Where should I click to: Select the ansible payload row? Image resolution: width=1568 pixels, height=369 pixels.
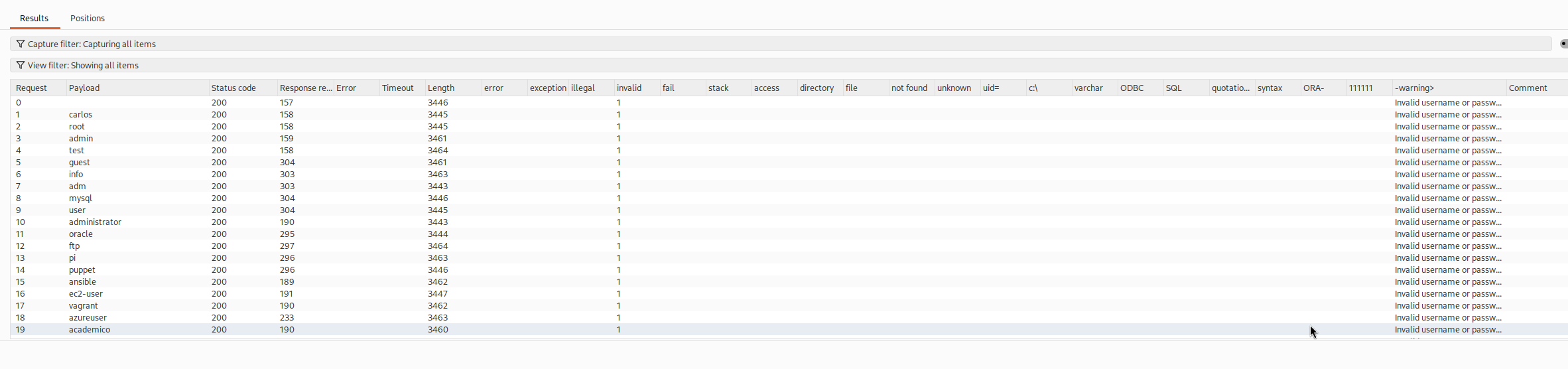789,281
